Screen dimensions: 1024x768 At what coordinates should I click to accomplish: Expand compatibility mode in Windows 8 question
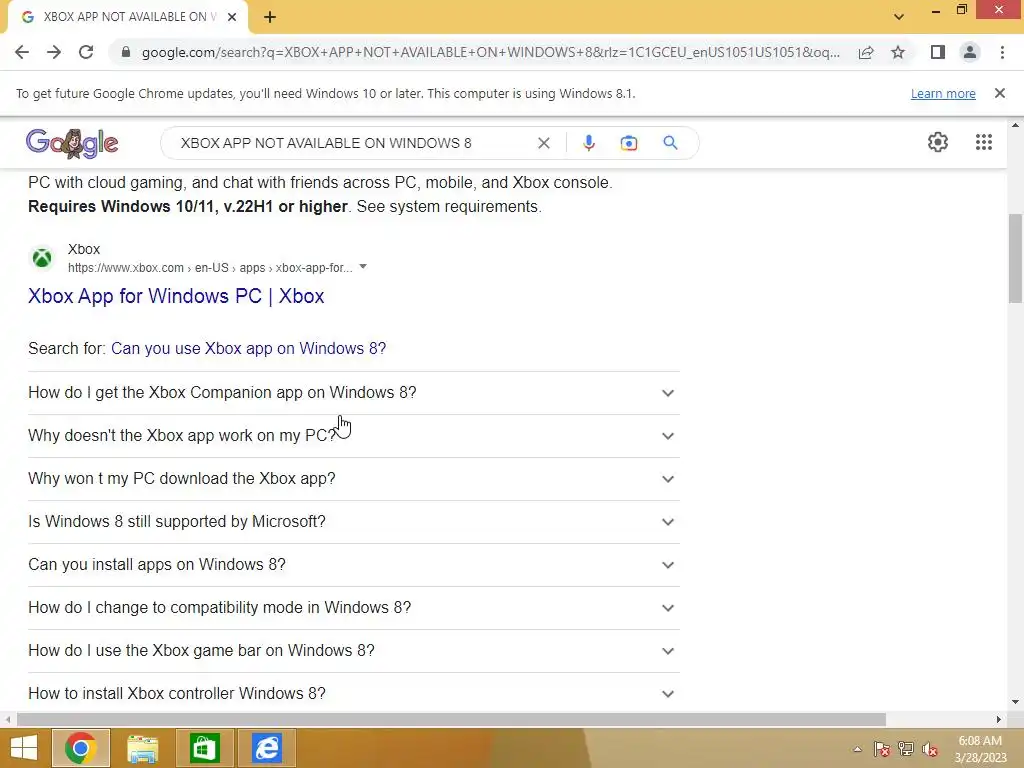pos(353,609)
